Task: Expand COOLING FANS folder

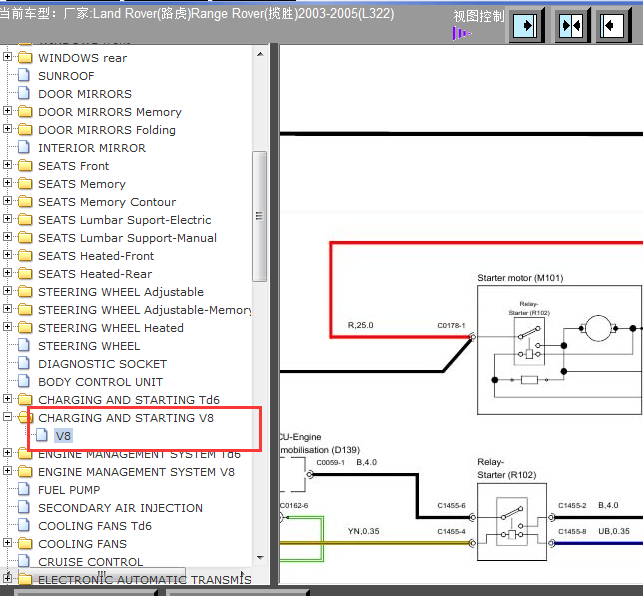Action: [x=7, y=543]
